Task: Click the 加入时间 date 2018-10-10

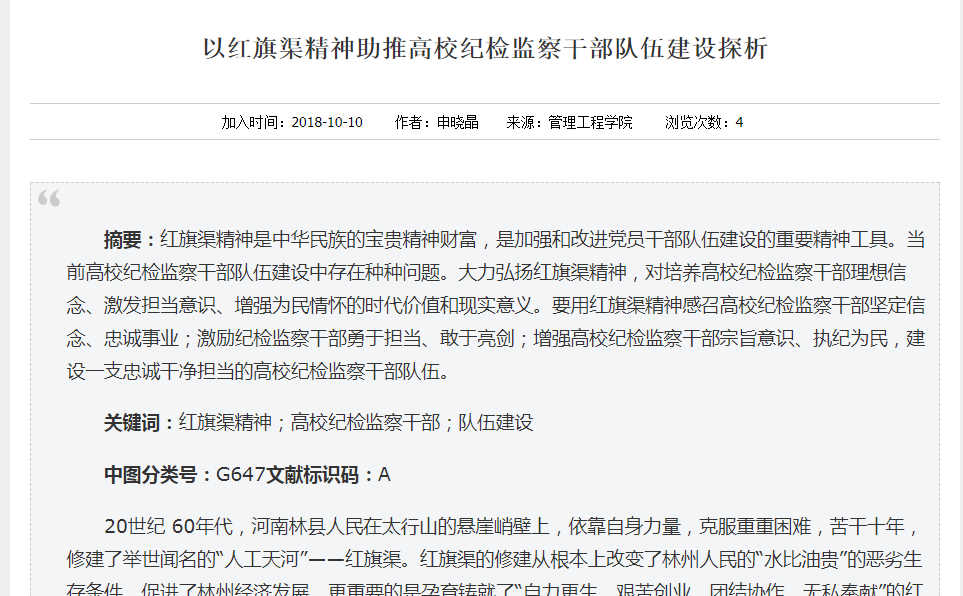Action: [327, 123]
